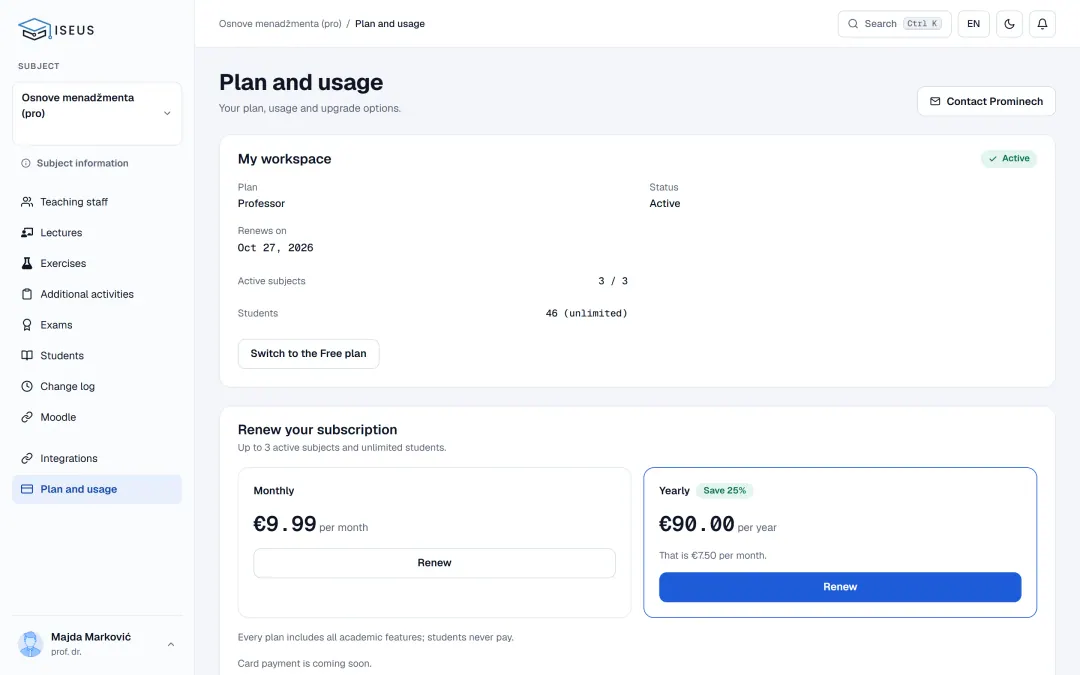Click the Lectures presentation icon
The height and width of the screenshot is (675, 1080).
(x=27, y=233)
